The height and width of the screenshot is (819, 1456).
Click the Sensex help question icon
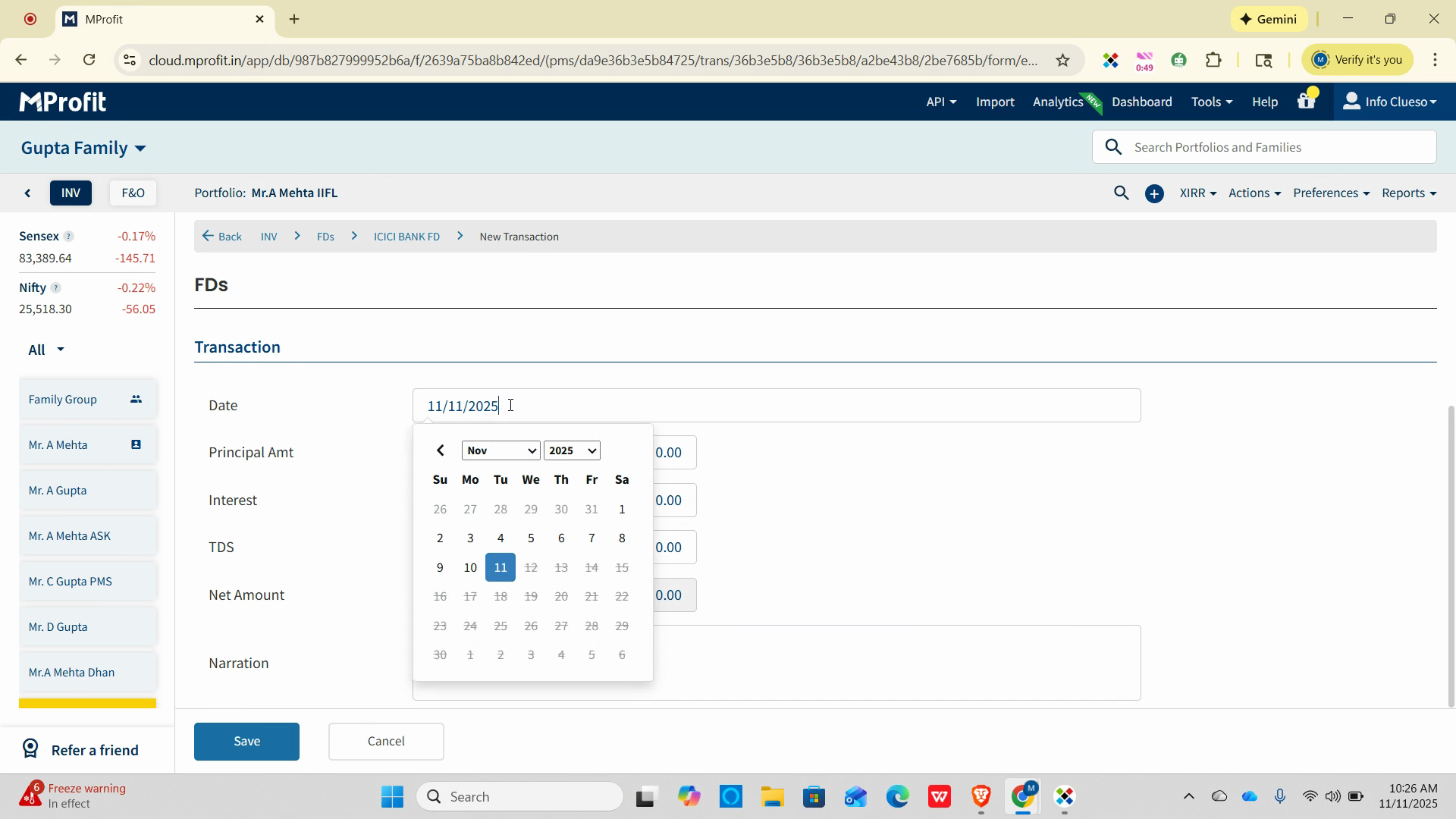(68, 237)
